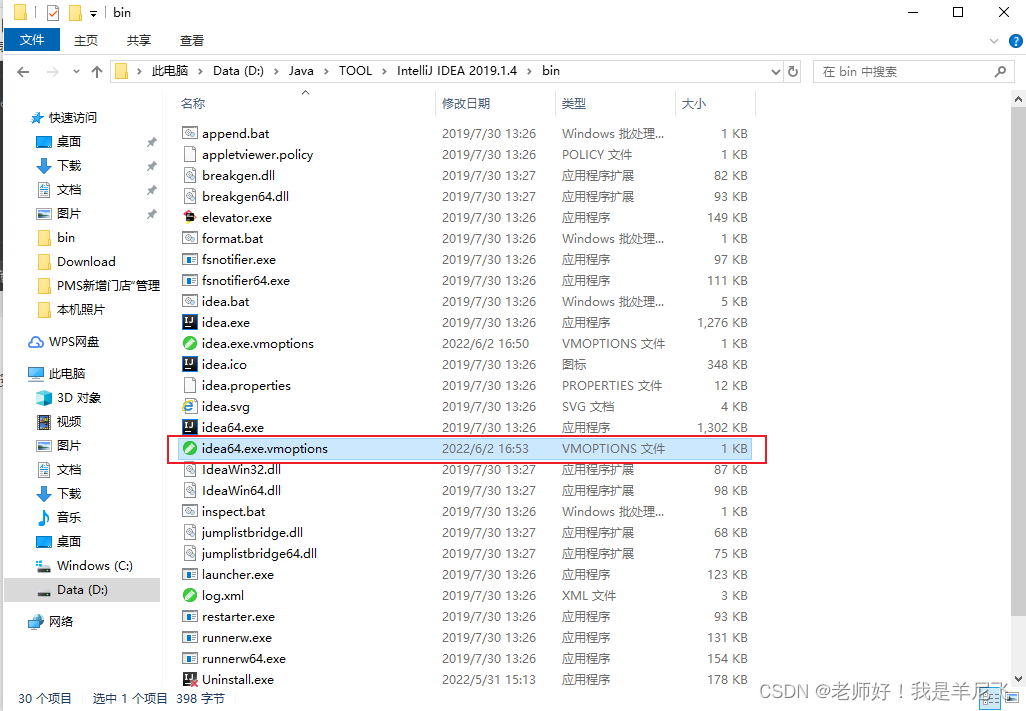Go back with the back arrow

(x=23, y=71)
